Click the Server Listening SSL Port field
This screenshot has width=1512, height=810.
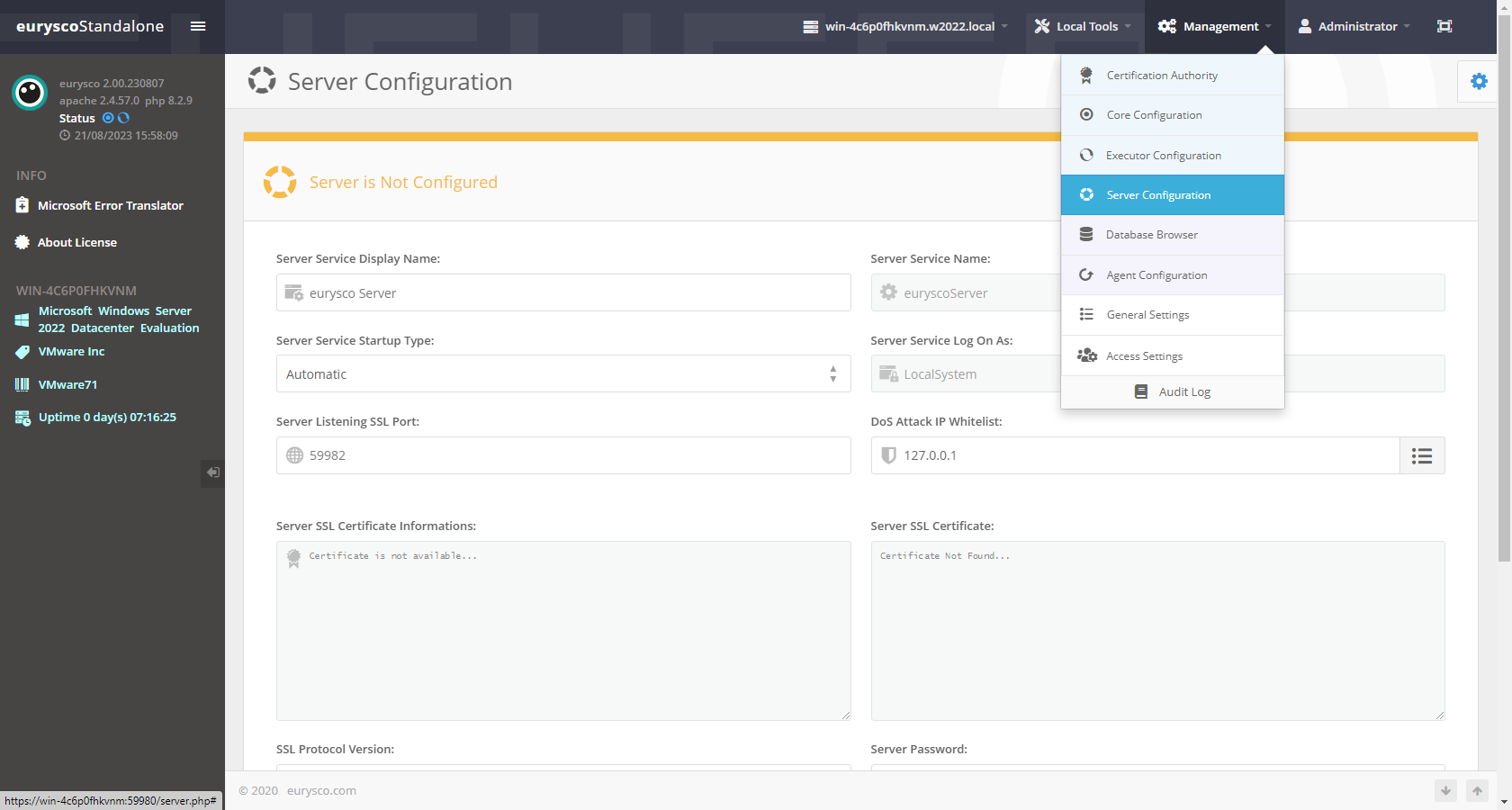pyautogui.click(x=563, y=455)
